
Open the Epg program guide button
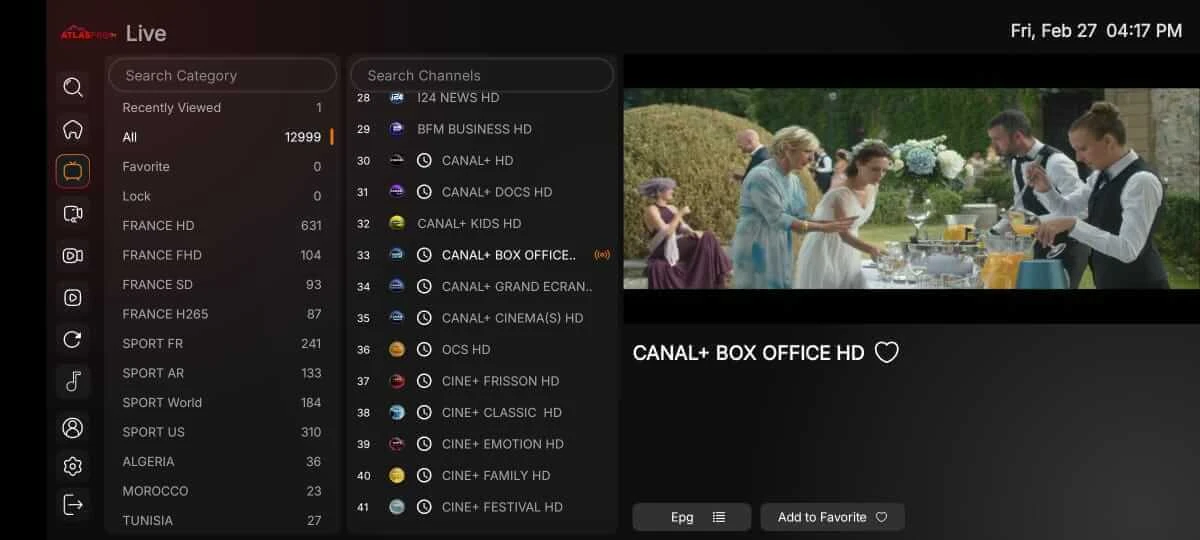(691, 517)
